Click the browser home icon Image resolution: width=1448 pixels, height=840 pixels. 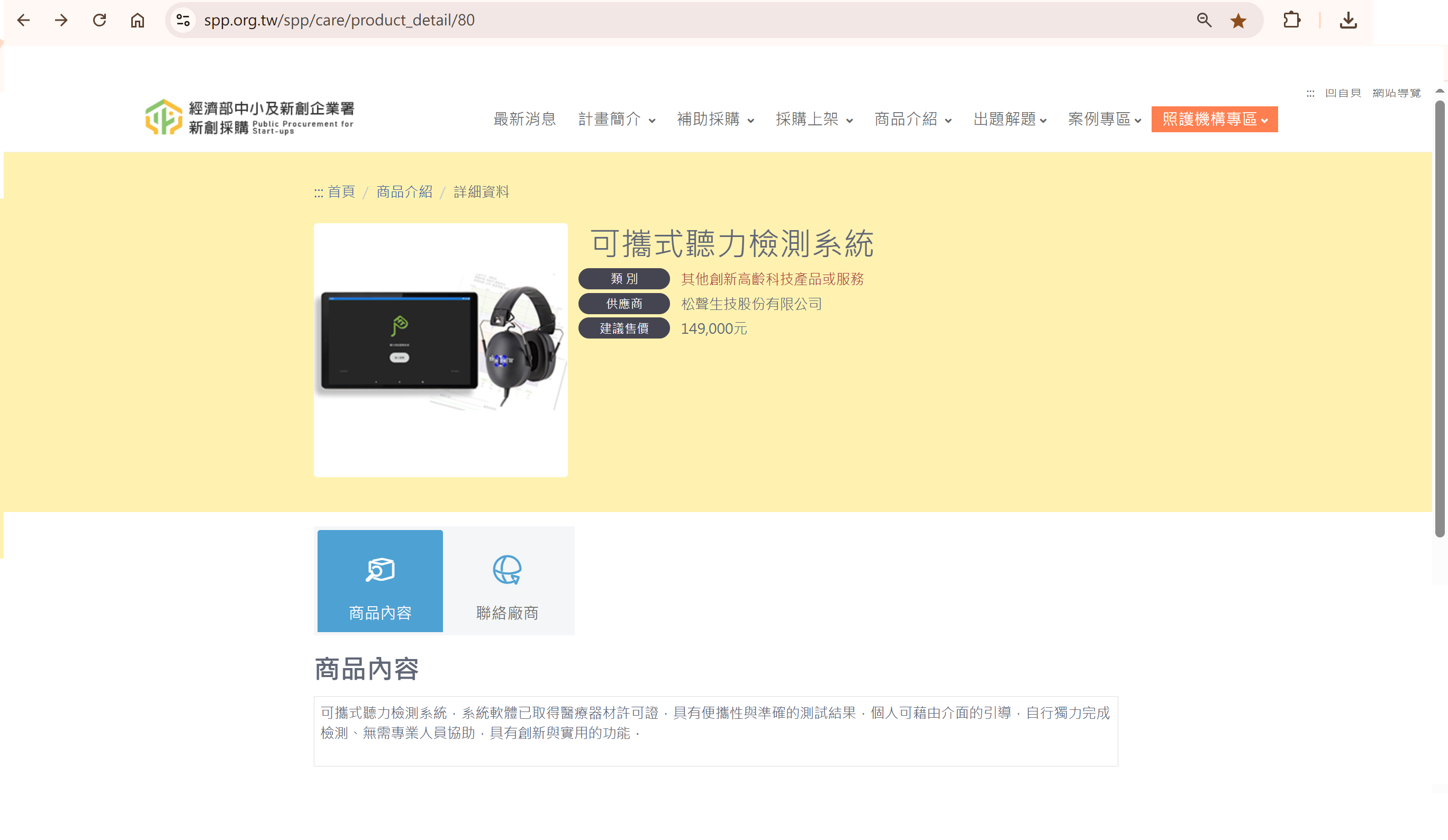tap(137, 21)
